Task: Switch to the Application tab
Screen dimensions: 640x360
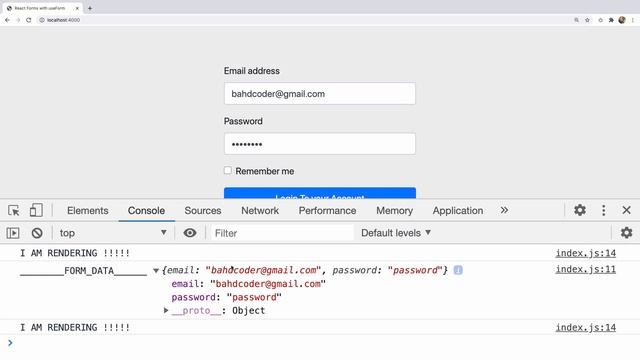Action: [458, 211]
